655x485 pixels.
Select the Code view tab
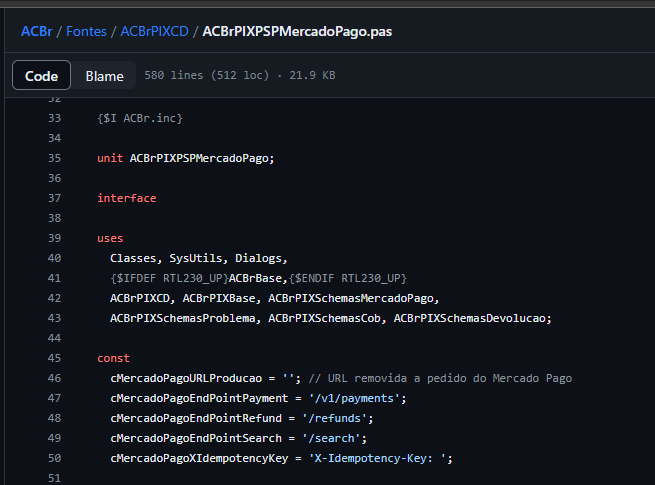(41, 76)
